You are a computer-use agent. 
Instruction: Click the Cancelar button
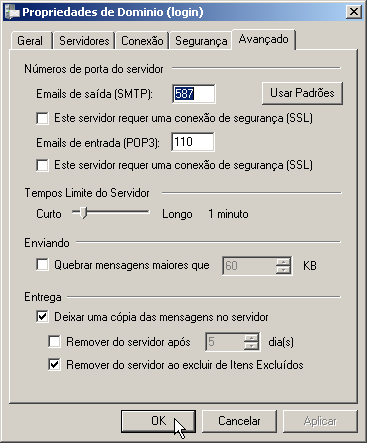(239, 421)
